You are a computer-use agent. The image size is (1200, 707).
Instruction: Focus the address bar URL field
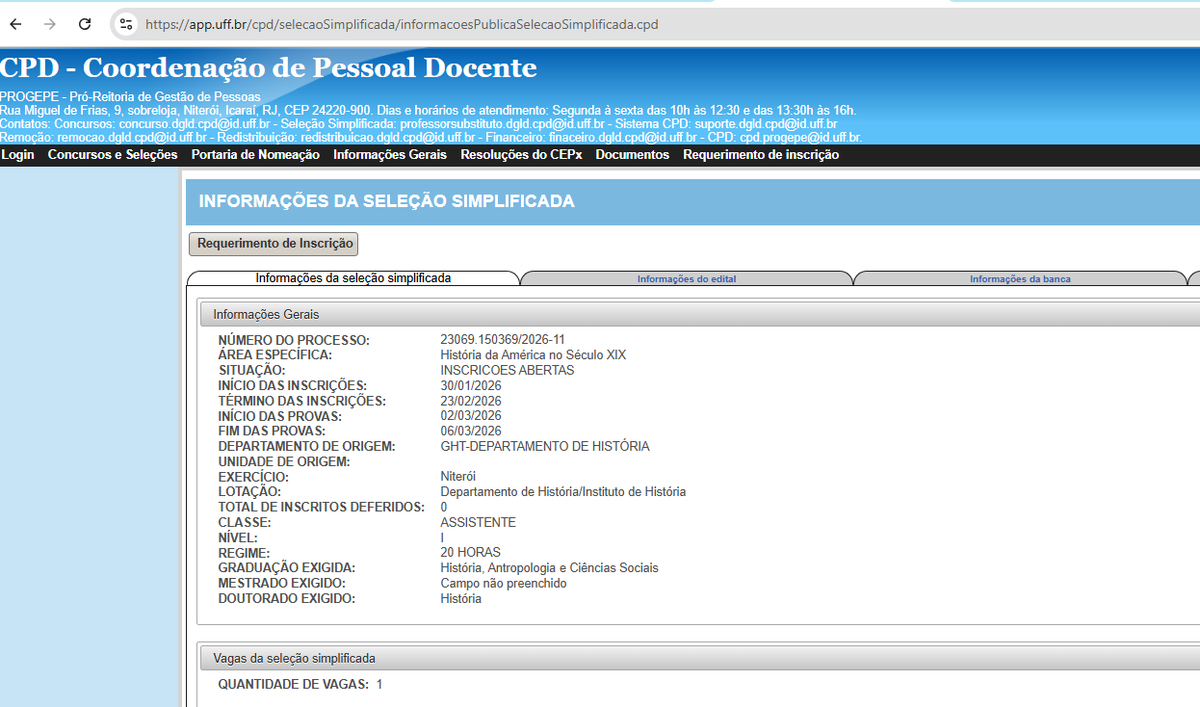point(401,24)
